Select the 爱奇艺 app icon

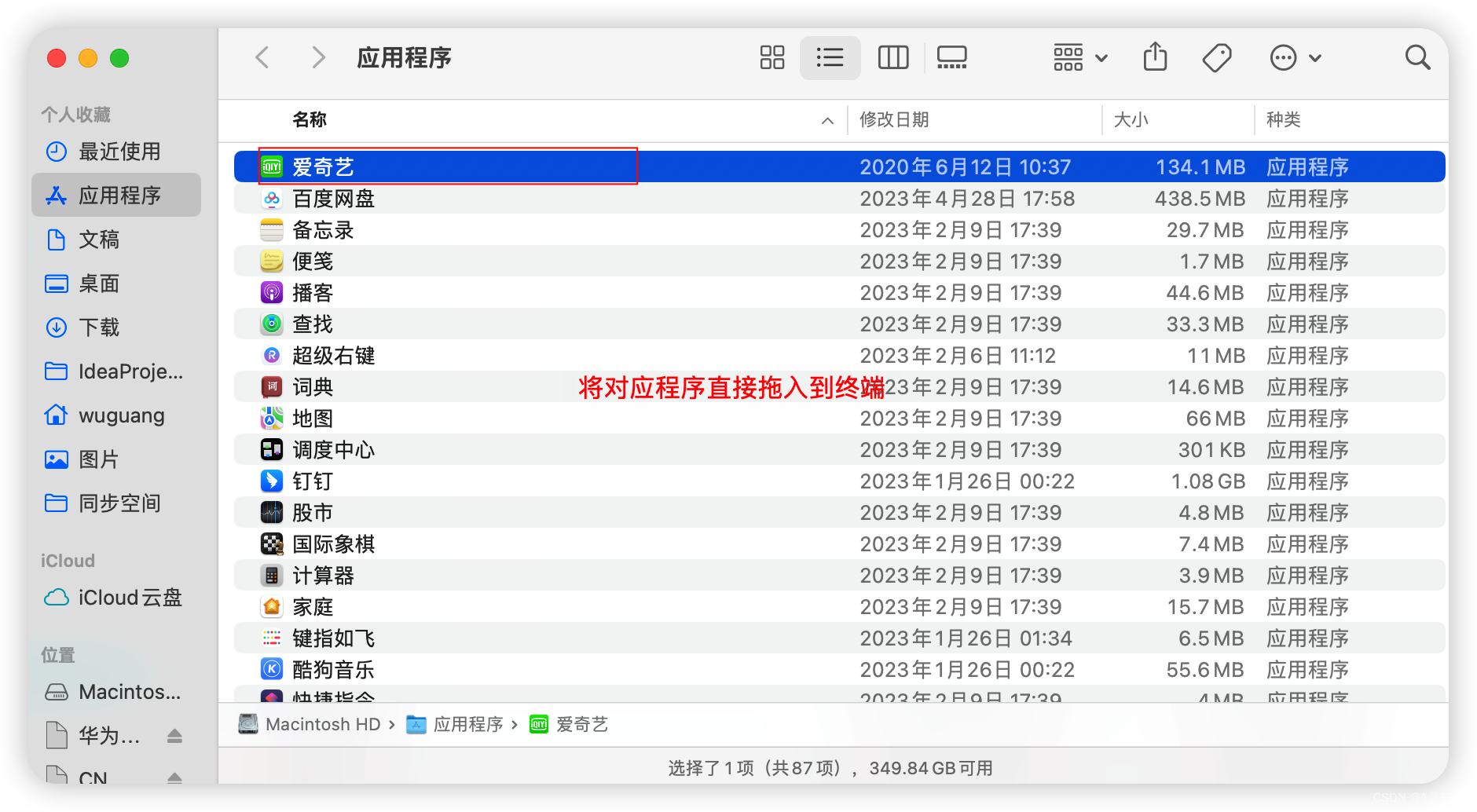pos(272,166)
